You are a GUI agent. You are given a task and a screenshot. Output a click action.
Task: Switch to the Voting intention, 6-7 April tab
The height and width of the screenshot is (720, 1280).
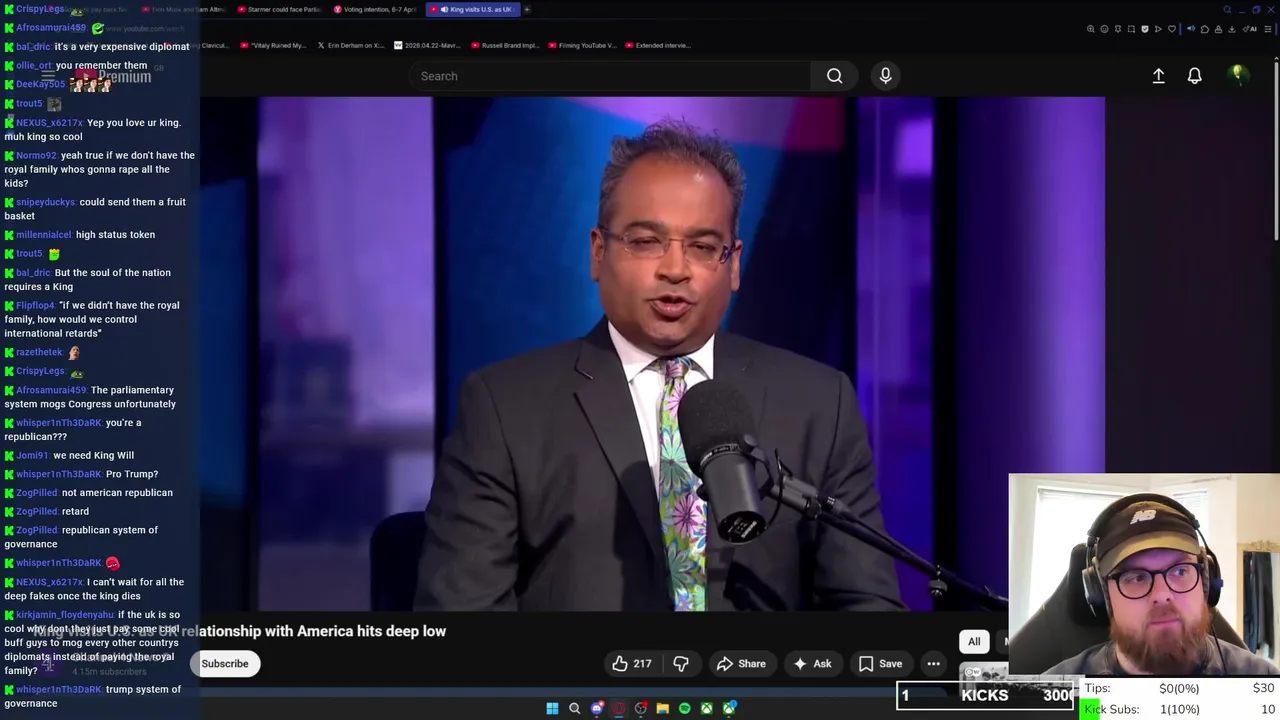[x=374, y=10]
